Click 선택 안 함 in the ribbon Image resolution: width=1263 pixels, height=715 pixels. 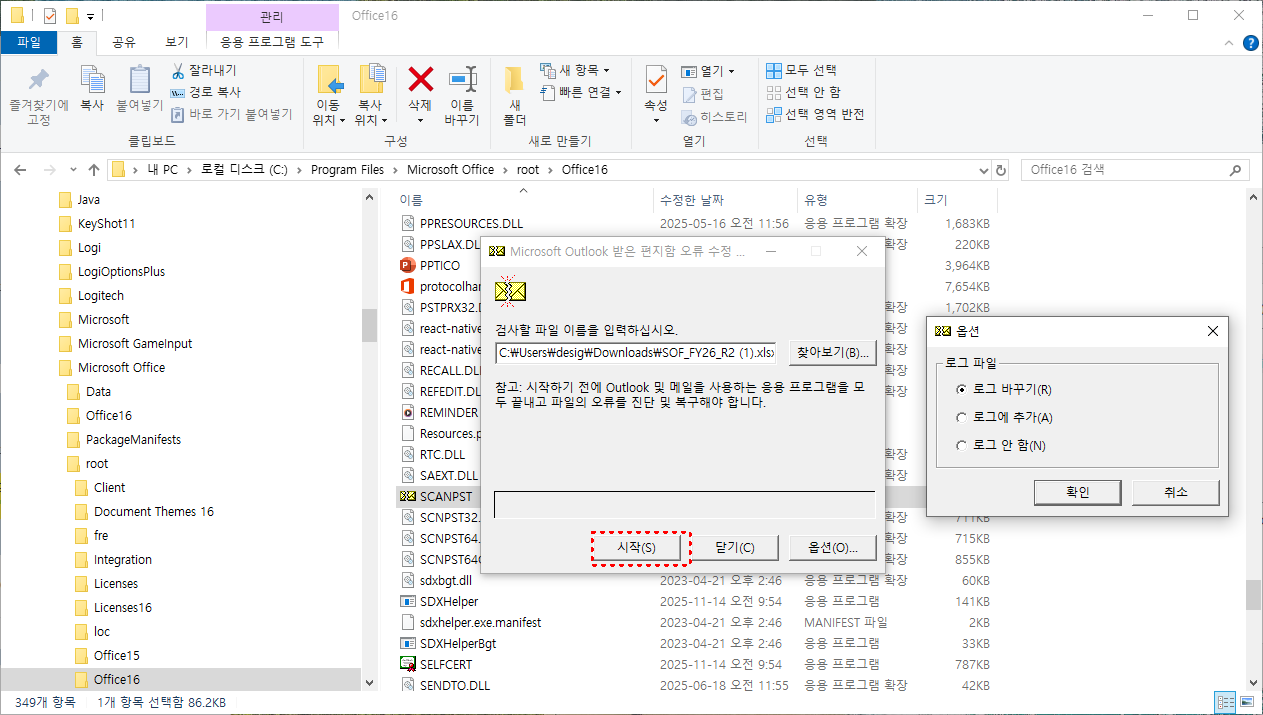click(x=804, y=92)
